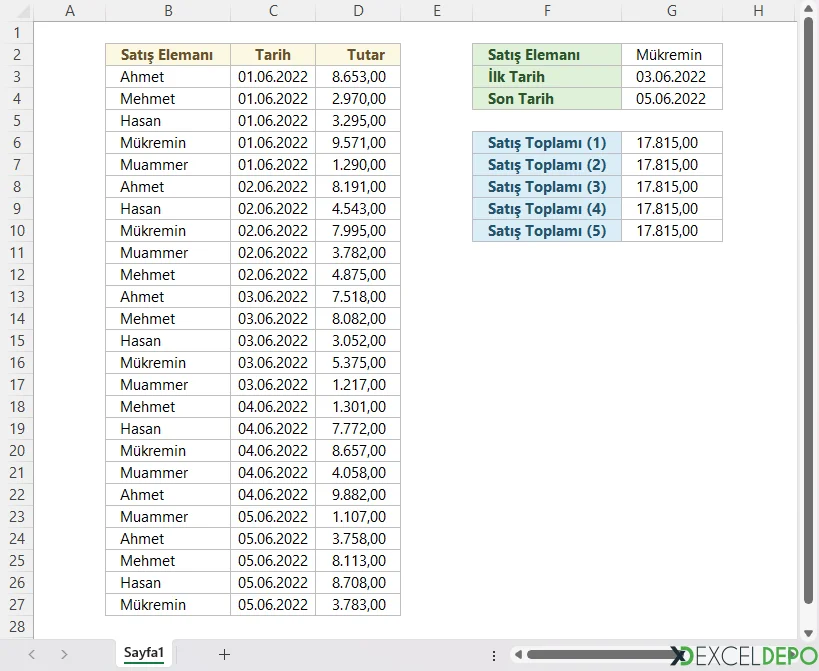Select the column D header

358,11
